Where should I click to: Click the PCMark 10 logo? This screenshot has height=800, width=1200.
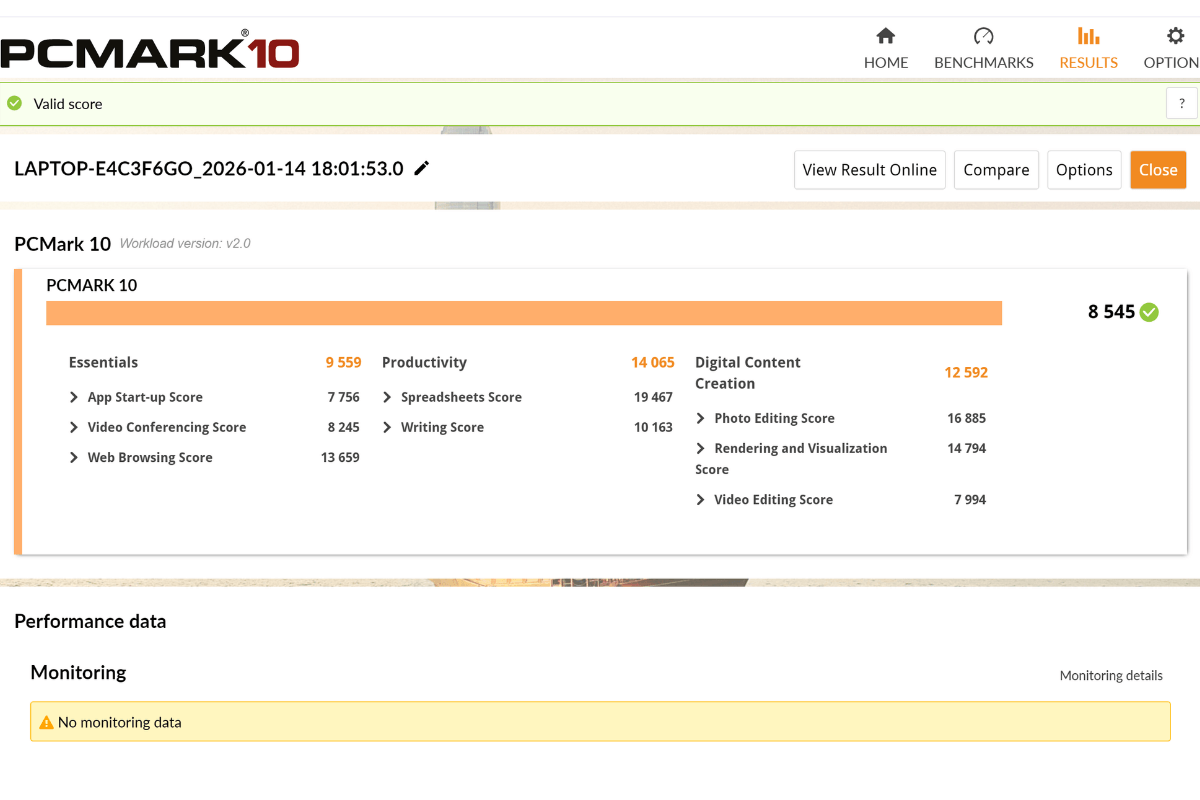[150, 49]
